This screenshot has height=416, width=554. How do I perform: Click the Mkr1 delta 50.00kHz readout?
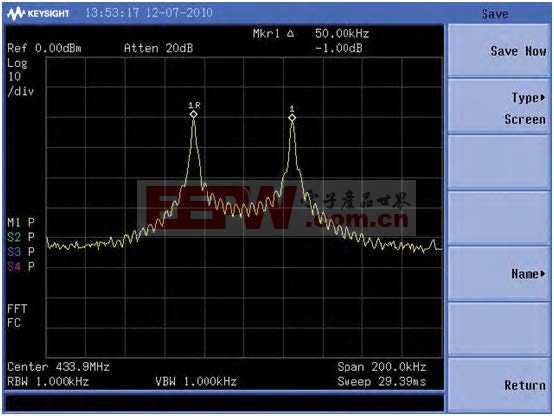pyautogui.click(x=311, y=34)
